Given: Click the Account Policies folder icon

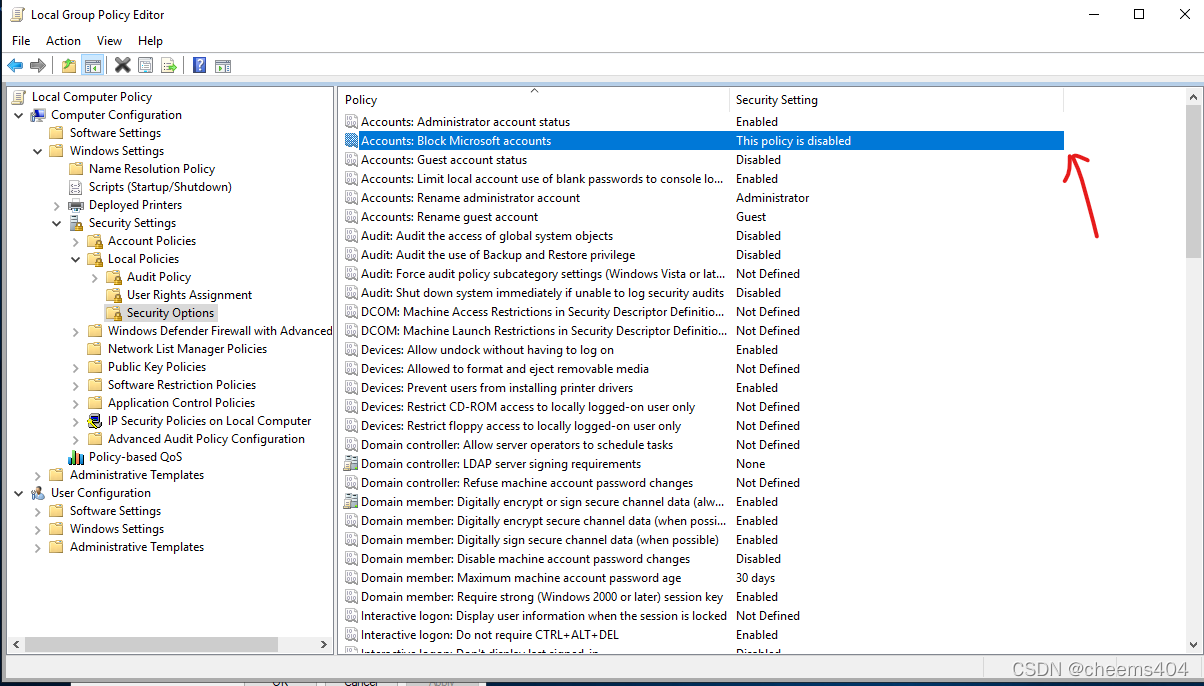Looking at the screenshot, I should click(x=95, y=241).
